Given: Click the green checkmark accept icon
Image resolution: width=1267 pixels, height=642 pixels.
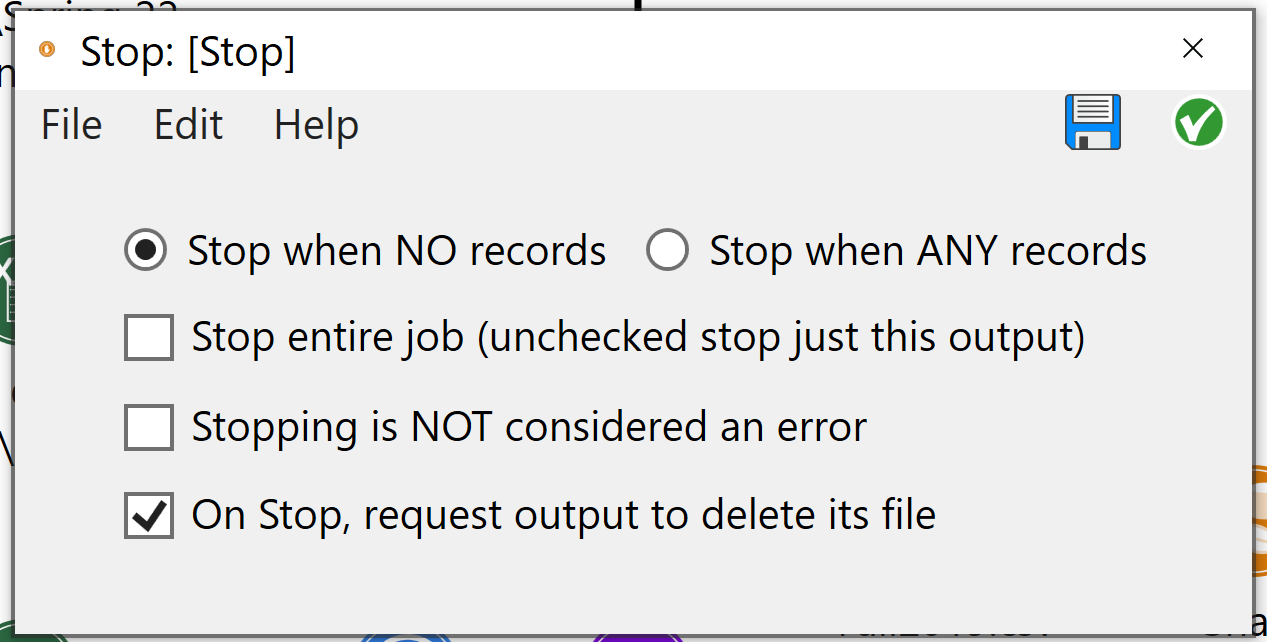Looking at the screenshot, I should [x=1198, y=123].
